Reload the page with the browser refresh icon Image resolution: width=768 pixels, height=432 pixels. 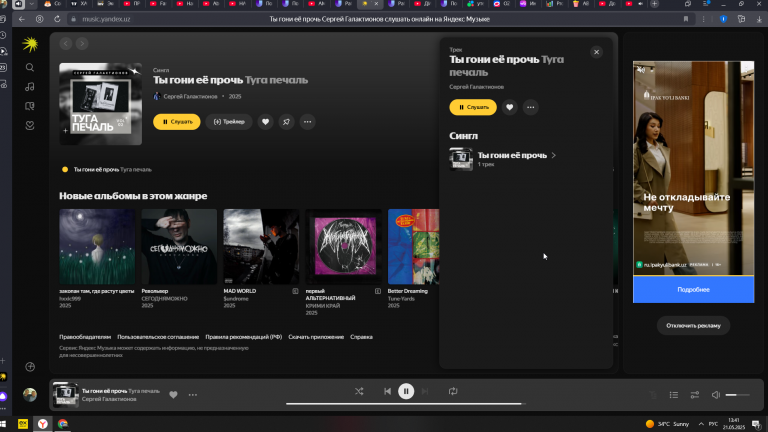[57, 19]
